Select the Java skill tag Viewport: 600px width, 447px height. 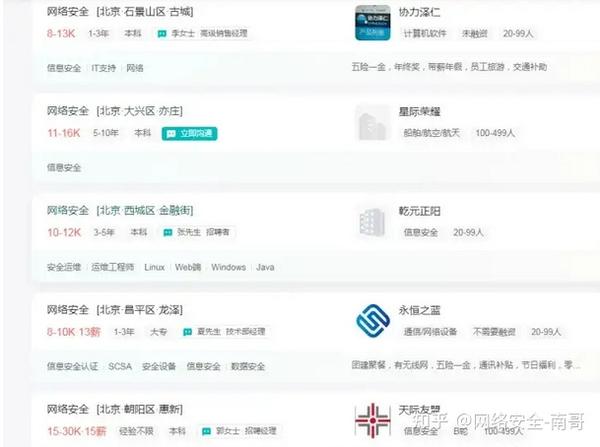(265, 267)
